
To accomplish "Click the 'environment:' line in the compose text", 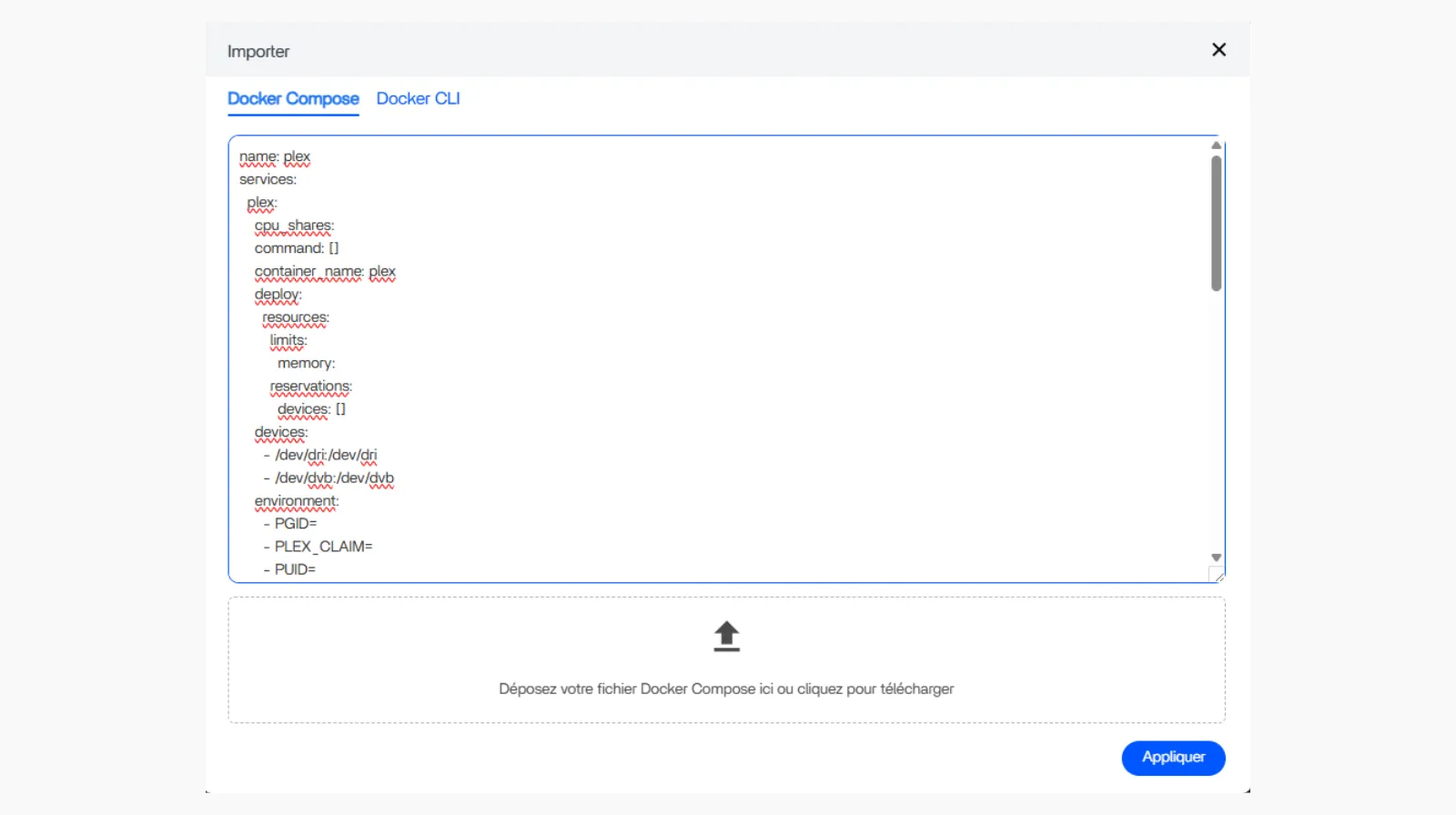I will pos(297,501).
